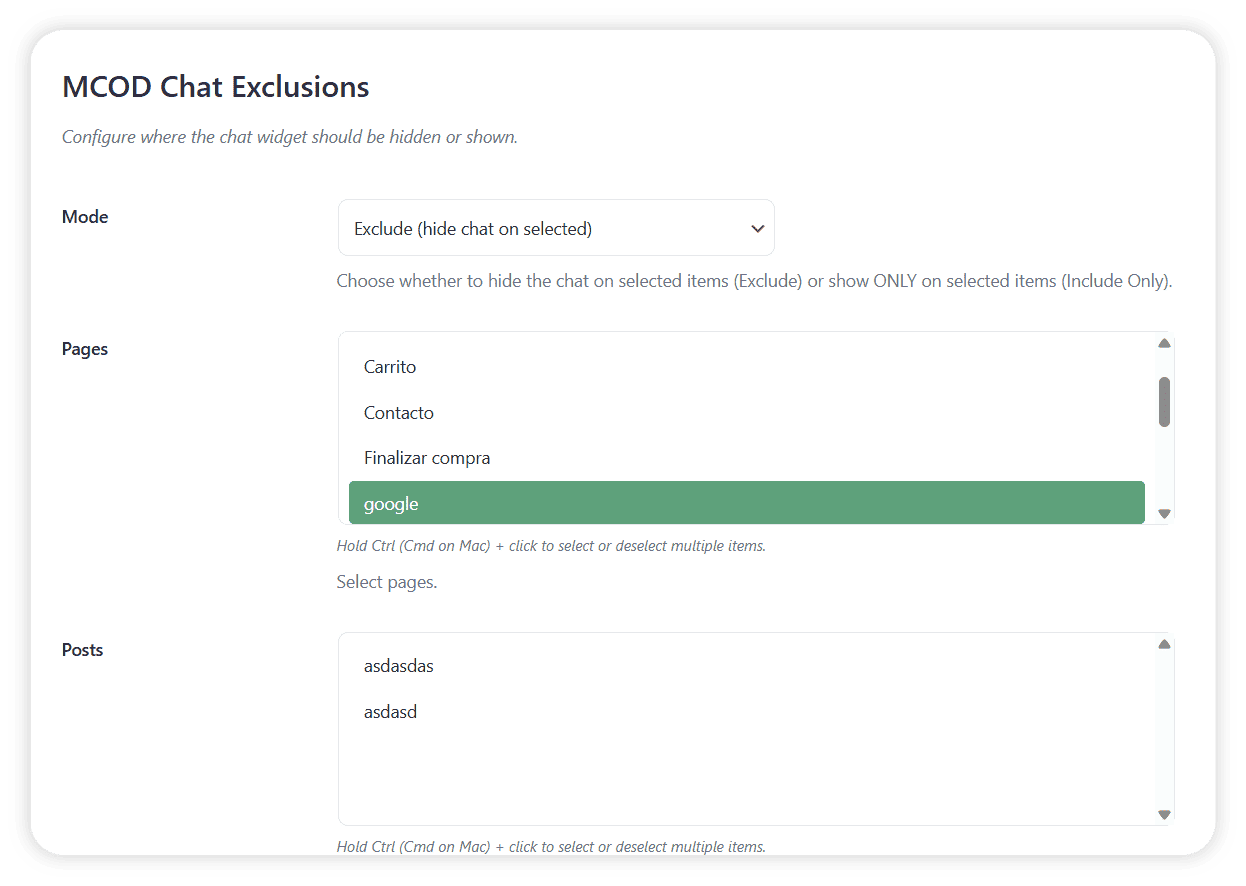The width and height of the screenshot is (1246, 886).
Task: Click the MCOD Chat Exclusions heading
Action: [x=216, y=87]
